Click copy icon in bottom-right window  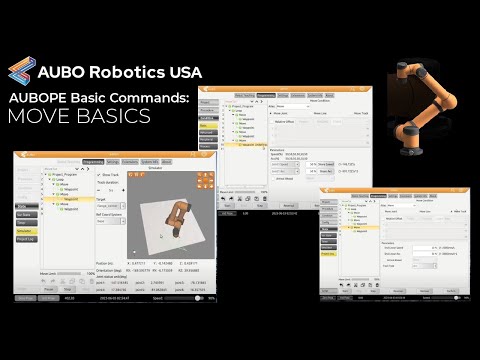click(363, 285)
